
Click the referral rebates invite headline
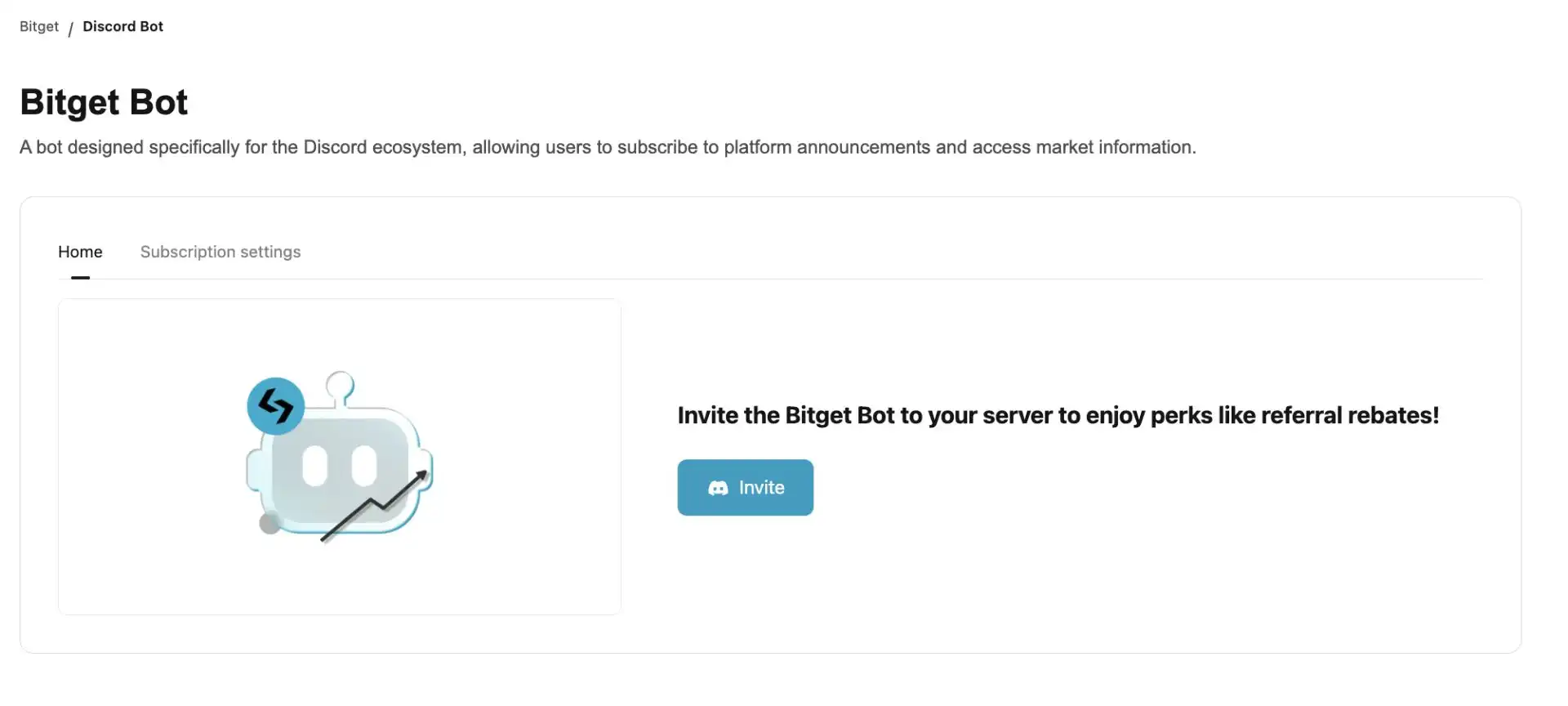[1058, 415]
